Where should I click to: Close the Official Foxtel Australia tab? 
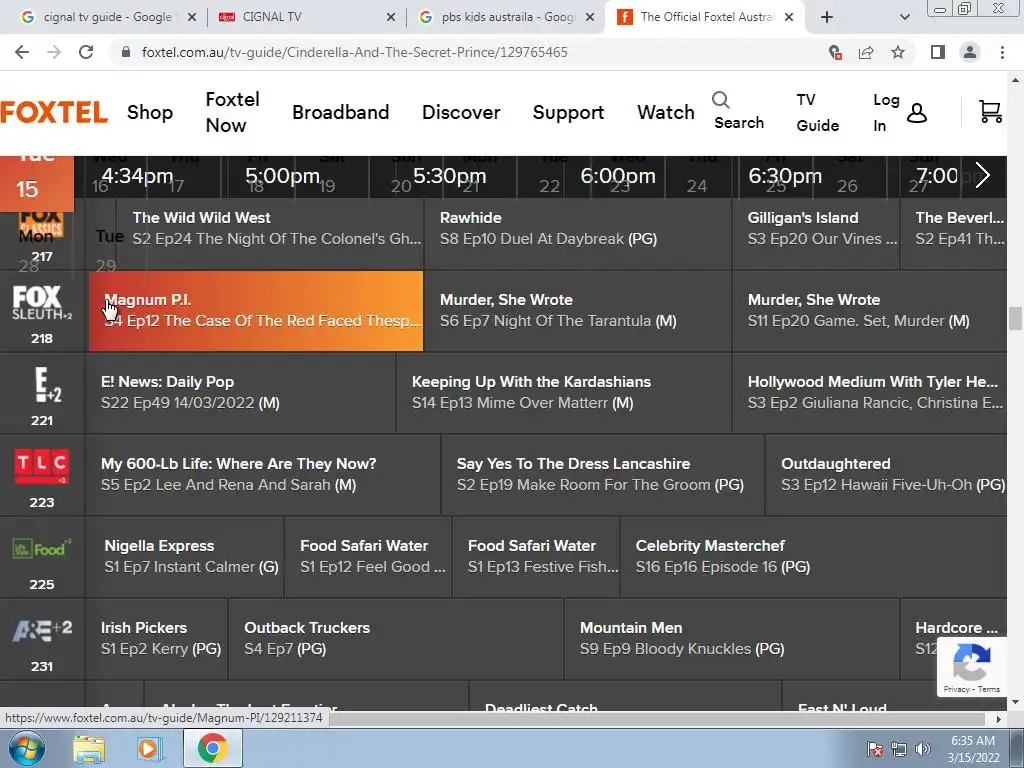click(789, 17)
